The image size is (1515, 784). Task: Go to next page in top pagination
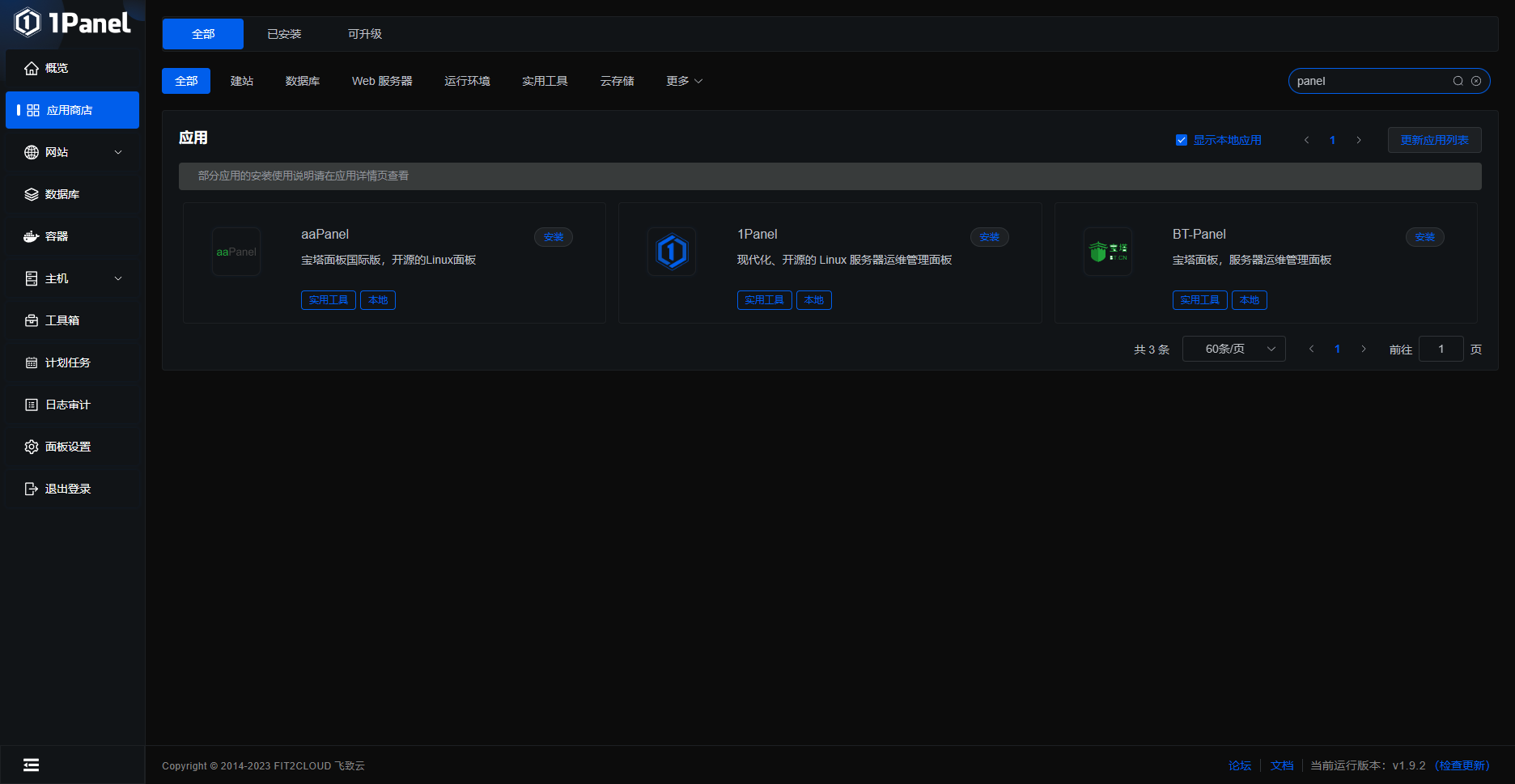[1359, 140]
